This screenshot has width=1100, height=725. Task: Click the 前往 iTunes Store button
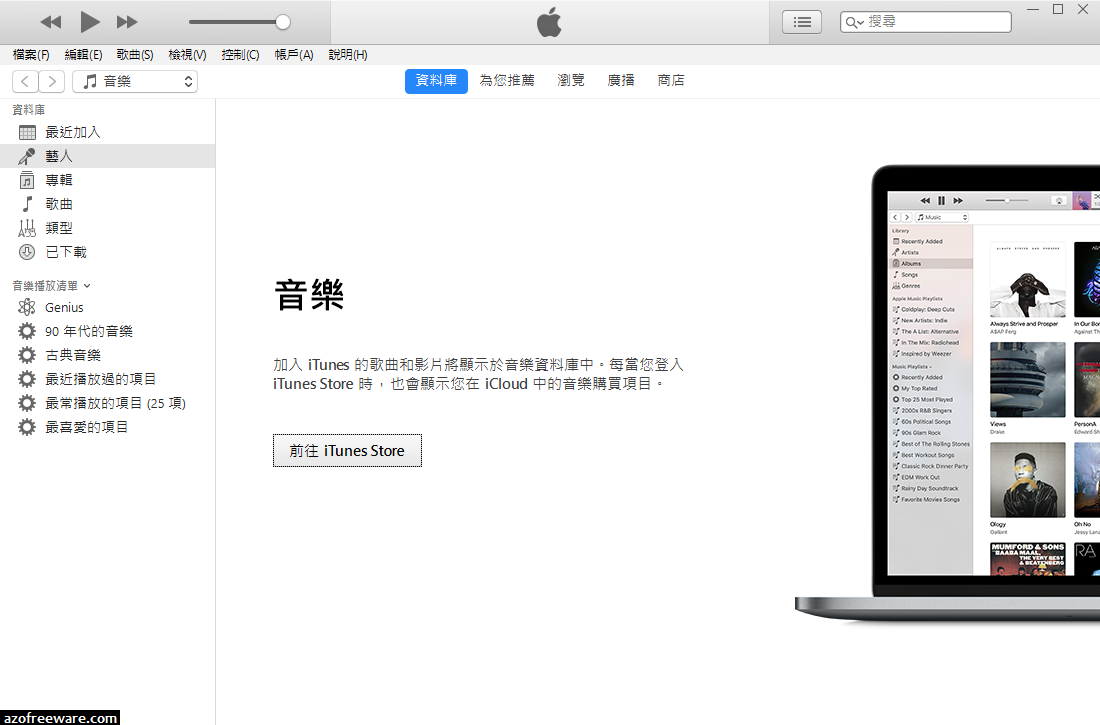tap(347, 450)
